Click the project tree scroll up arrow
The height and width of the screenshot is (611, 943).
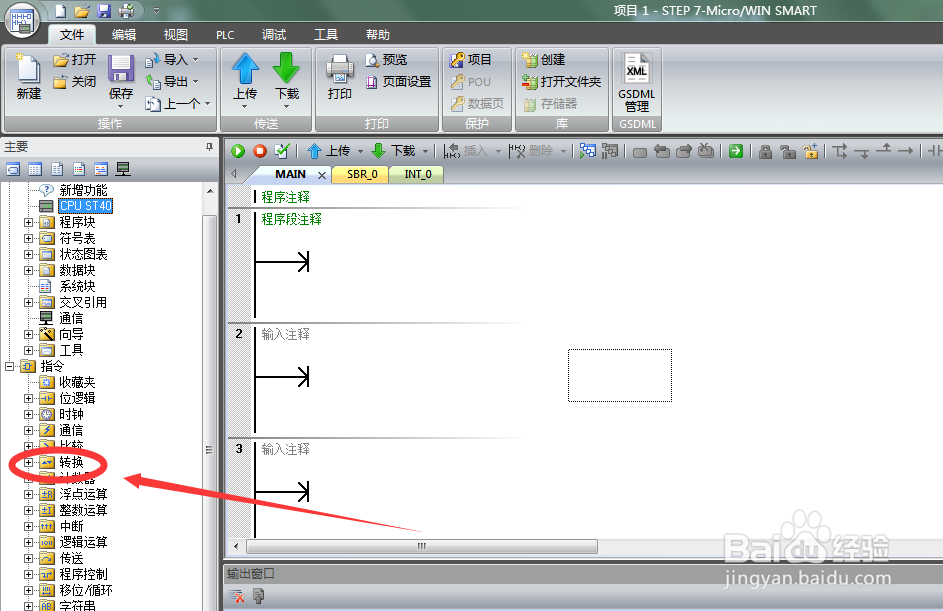point(210,191)
